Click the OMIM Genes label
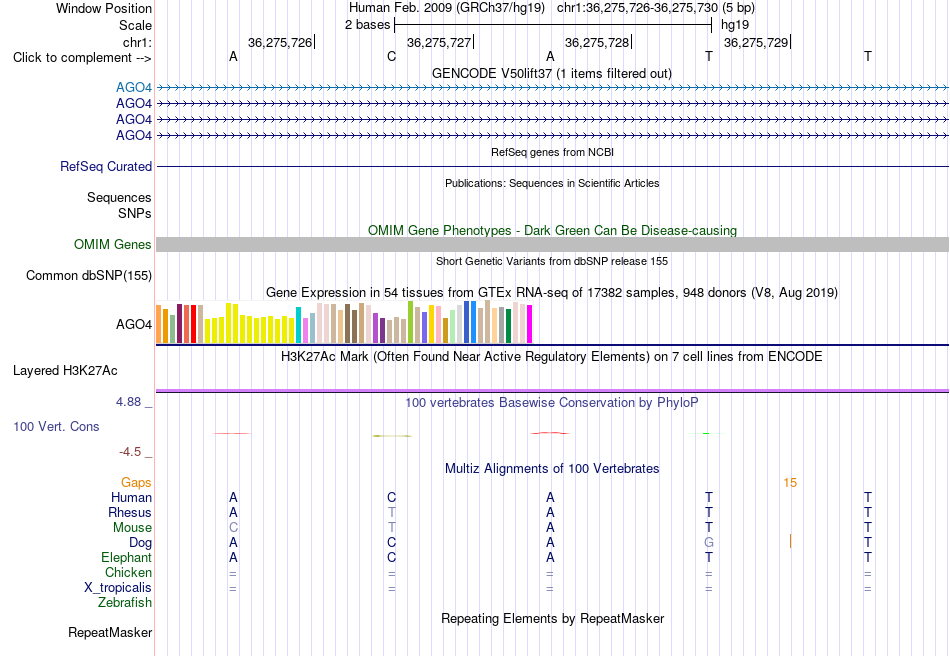The width and height of the screenshot is (950, 656). coord(113,245)
